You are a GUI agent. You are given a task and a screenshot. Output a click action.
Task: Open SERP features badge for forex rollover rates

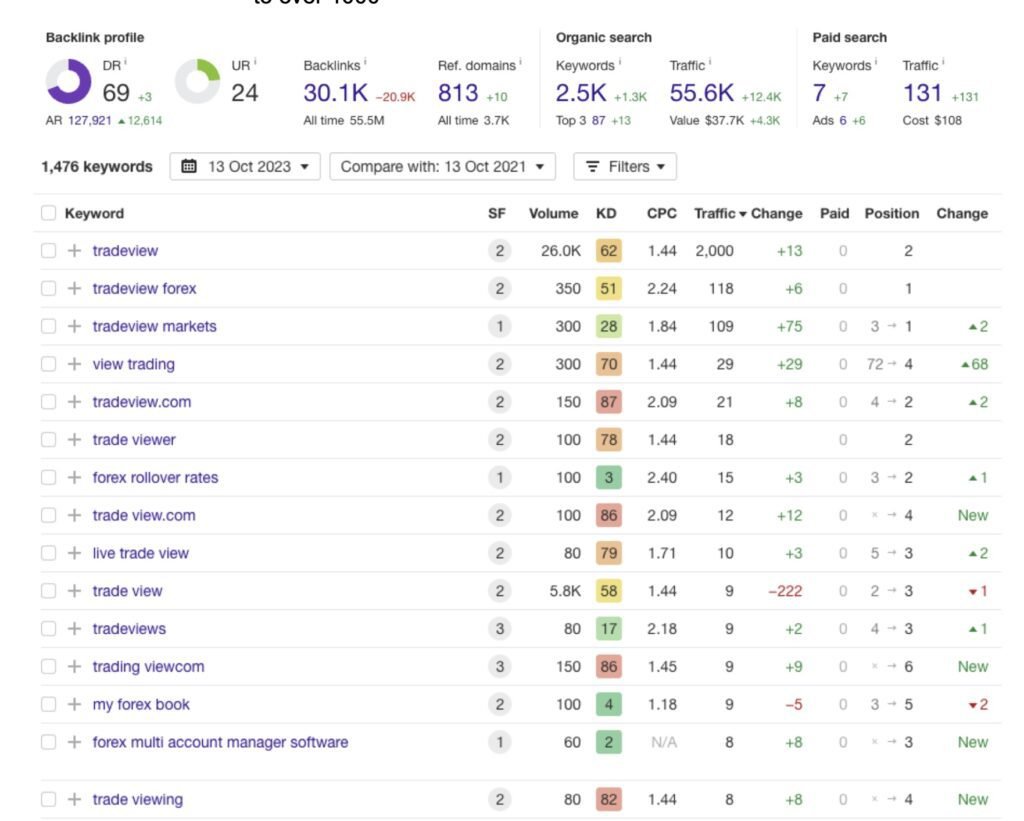500,478
